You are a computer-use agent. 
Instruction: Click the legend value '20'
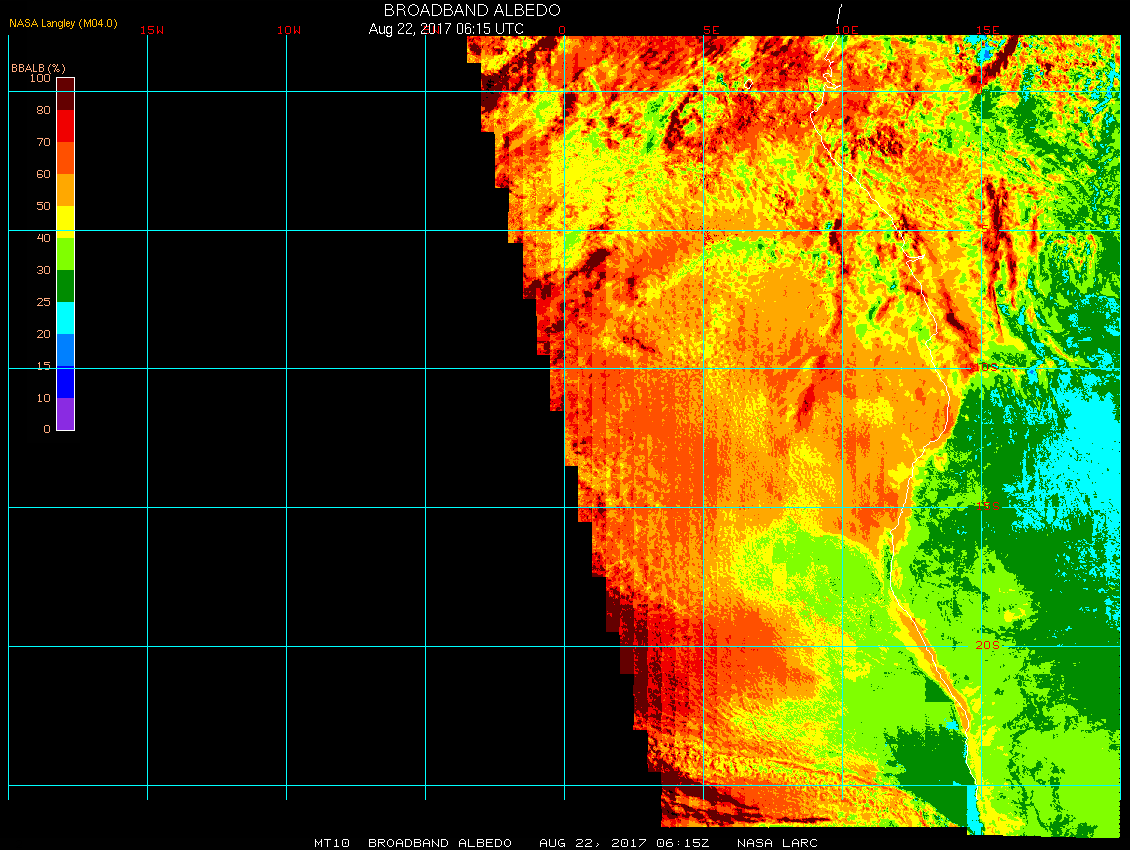44,334
